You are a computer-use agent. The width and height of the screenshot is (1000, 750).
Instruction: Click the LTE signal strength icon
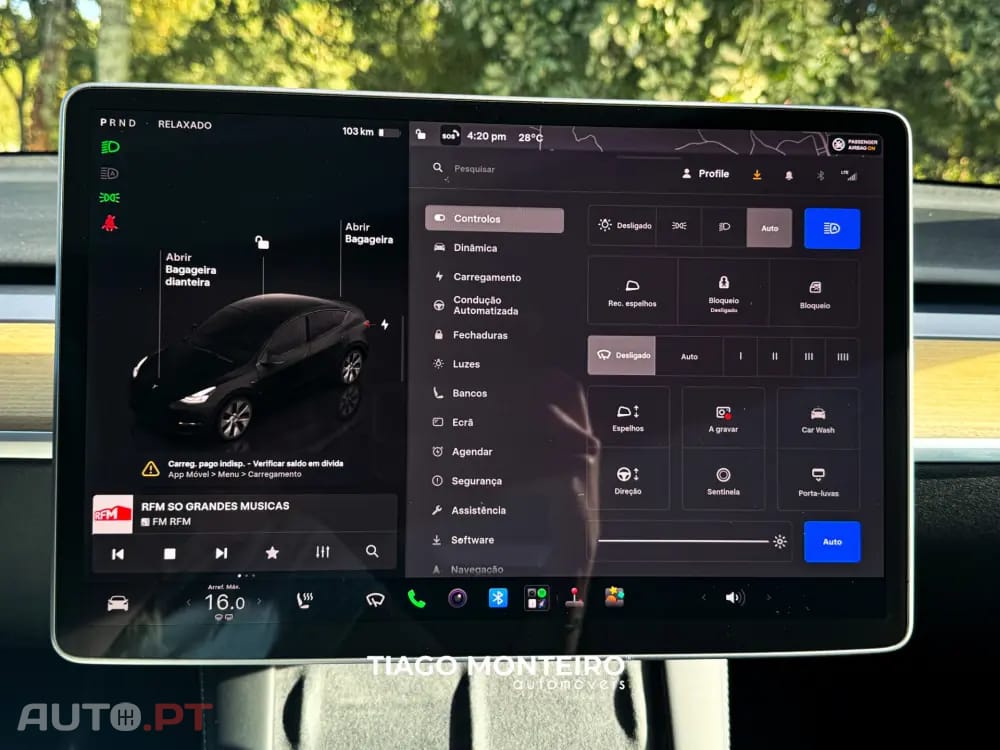click(x=849, y=175)
